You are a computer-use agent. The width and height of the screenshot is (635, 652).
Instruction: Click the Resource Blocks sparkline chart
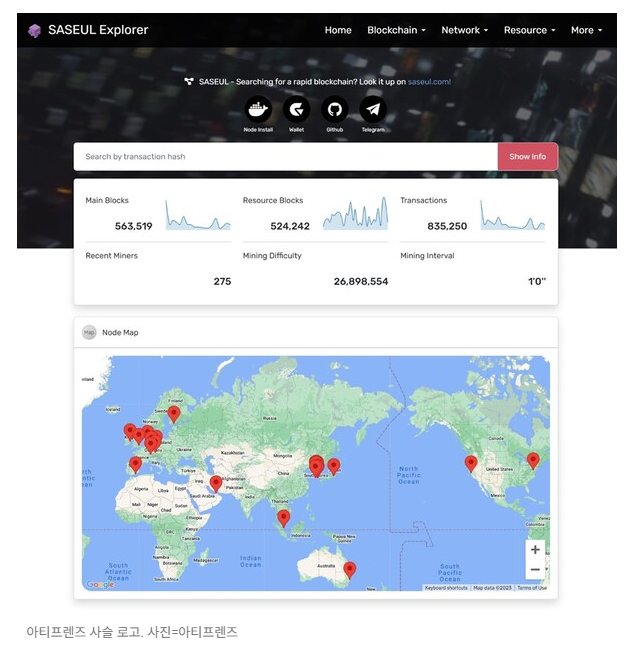click(x=356, y=213)
